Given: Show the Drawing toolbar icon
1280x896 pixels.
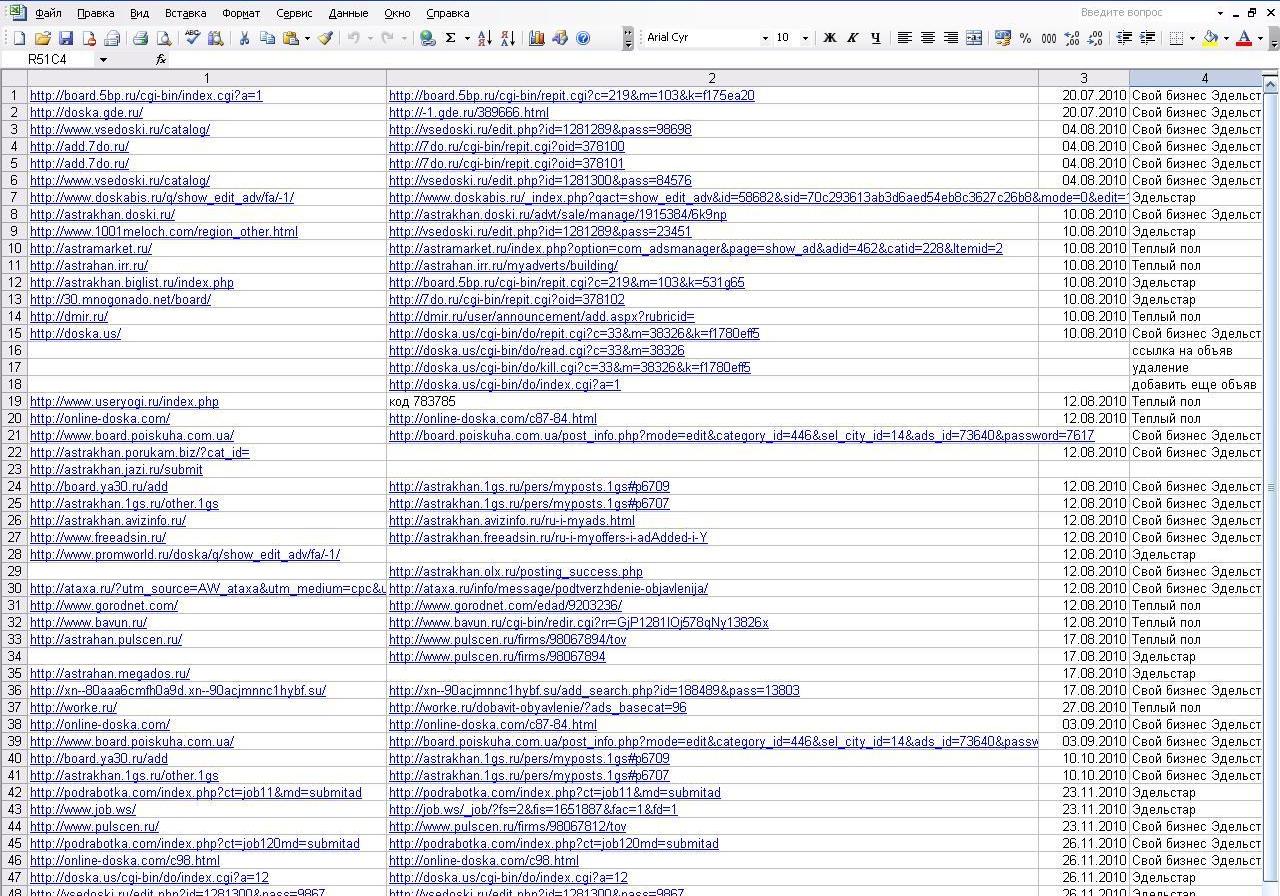Looking at the screenshot, I should 560,38.
